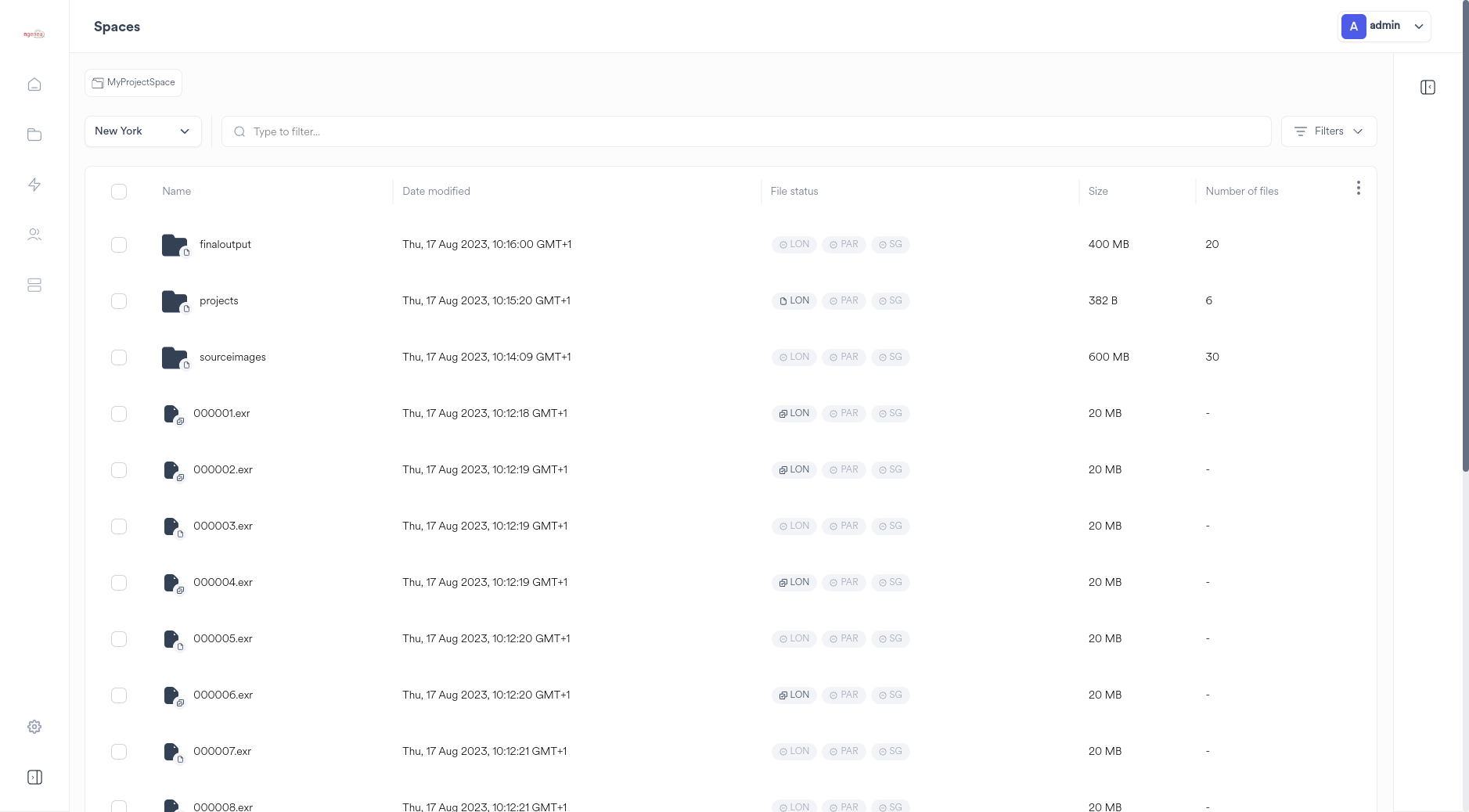Check the checkbox for finaloutput folder
The height and width of the screenshot is (812, 1469).
point(119,244)
